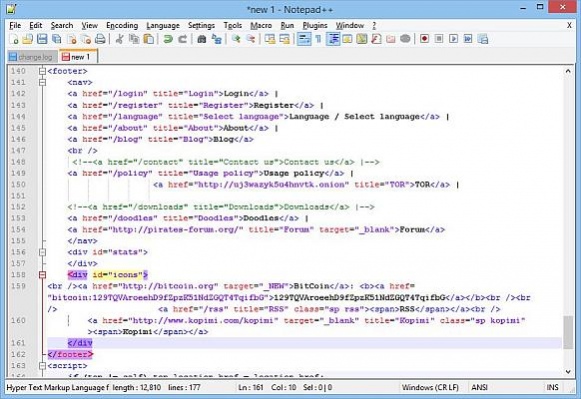Create a new document with the New icon
Image resolution: width=581 pixels, height=399 pixels.
14,39
